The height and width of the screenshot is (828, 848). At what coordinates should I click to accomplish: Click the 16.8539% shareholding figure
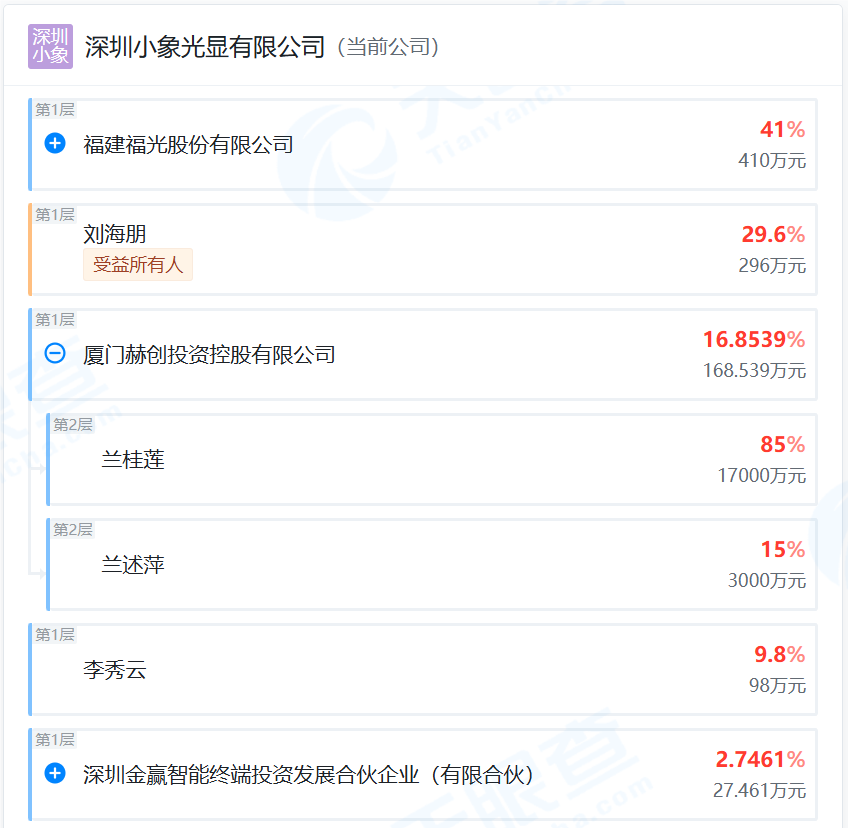[753, 340]
